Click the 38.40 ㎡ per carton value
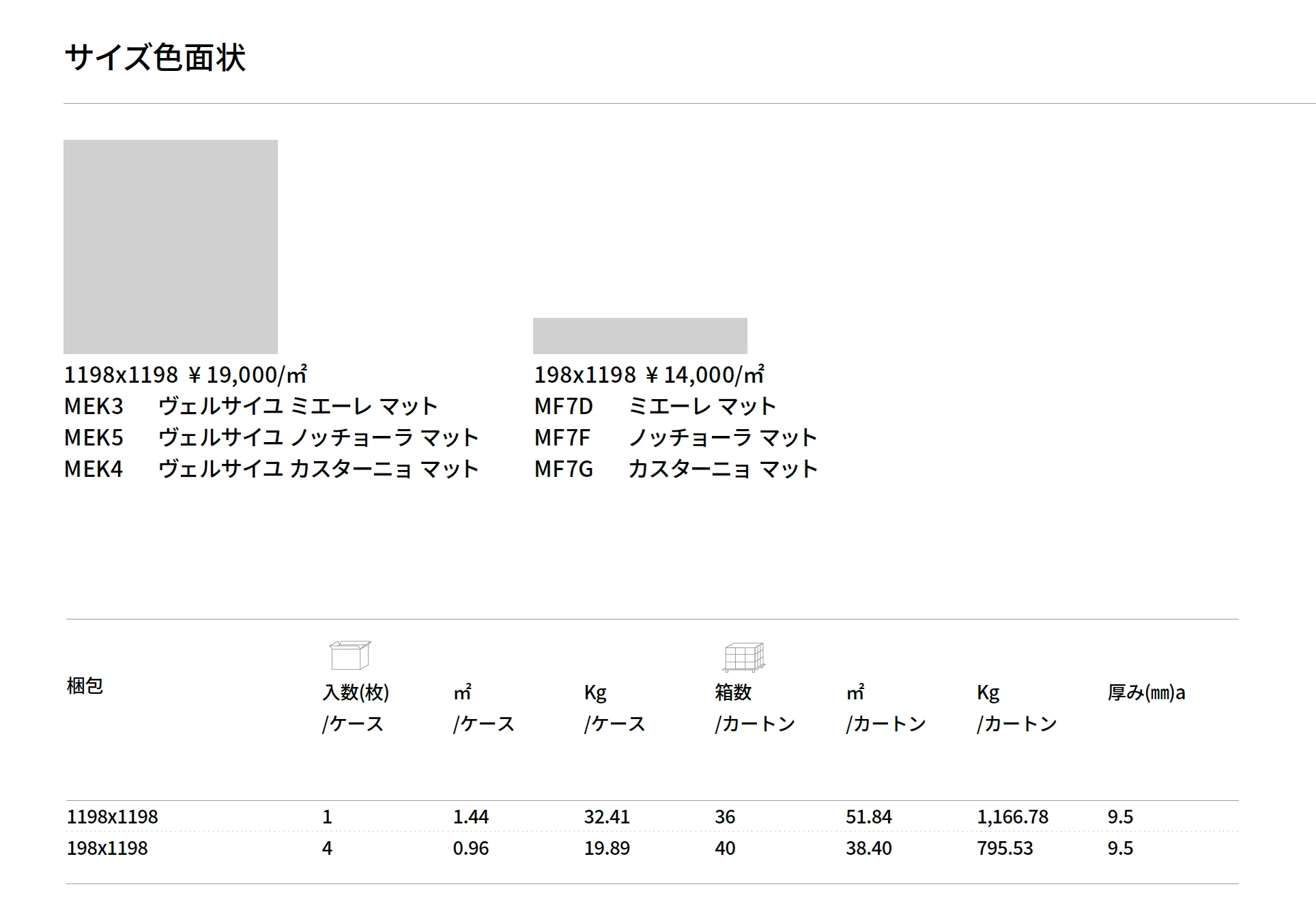The height and width of the screenshot is (921, 1316). (x=869, y=848)
